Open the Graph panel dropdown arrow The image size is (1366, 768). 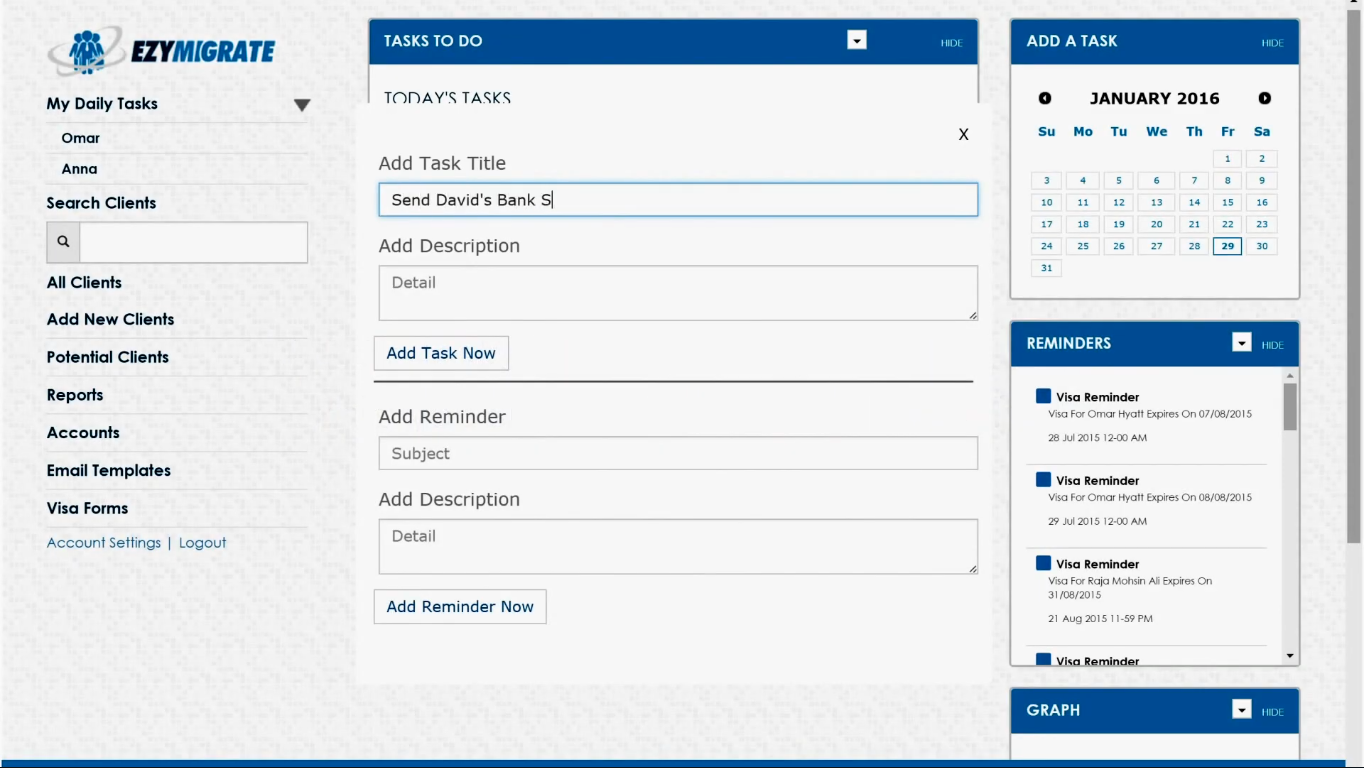pos(1241,710)
